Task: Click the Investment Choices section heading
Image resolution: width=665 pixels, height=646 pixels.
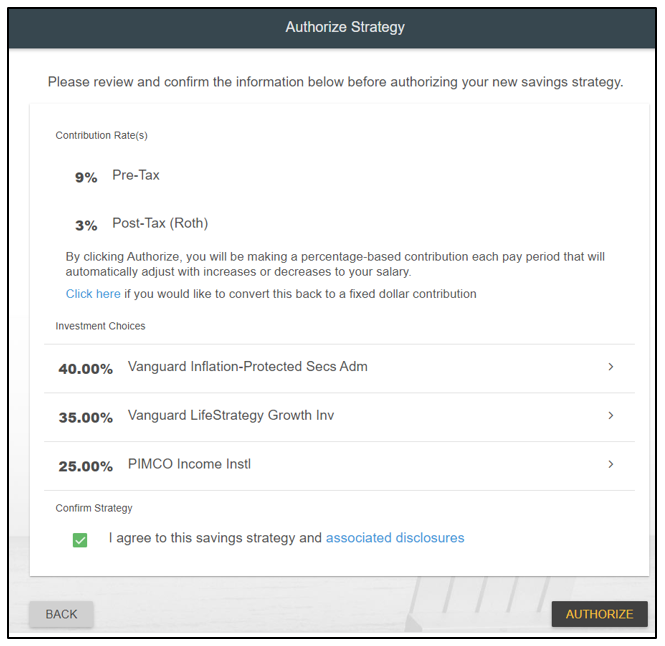Action: [x=100, y=326]
